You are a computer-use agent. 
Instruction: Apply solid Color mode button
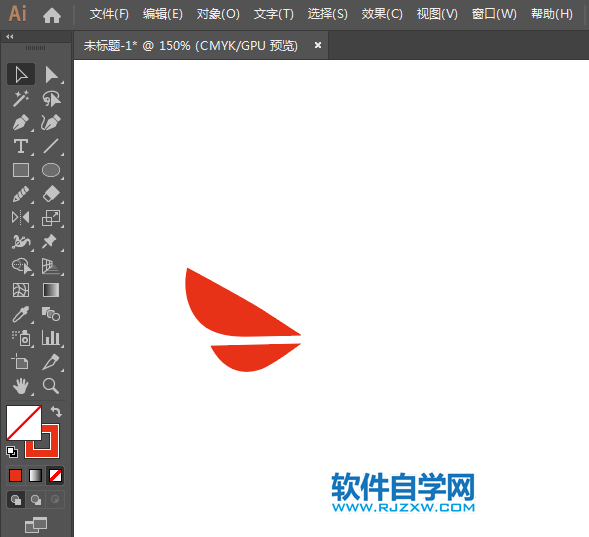[15, 475]
